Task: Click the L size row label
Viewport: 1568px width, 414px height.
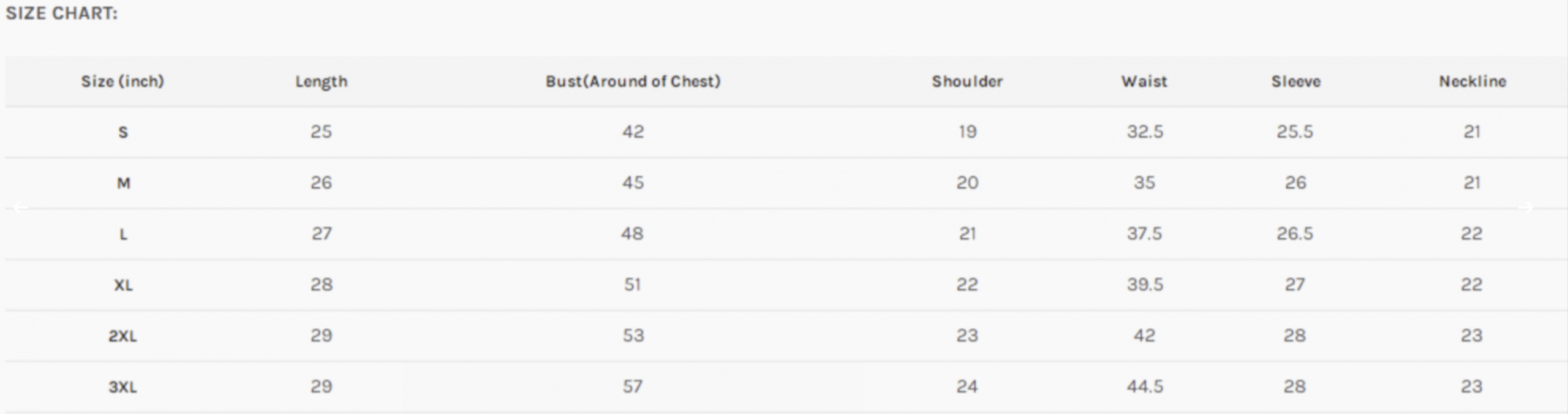Action: [123, 234]
